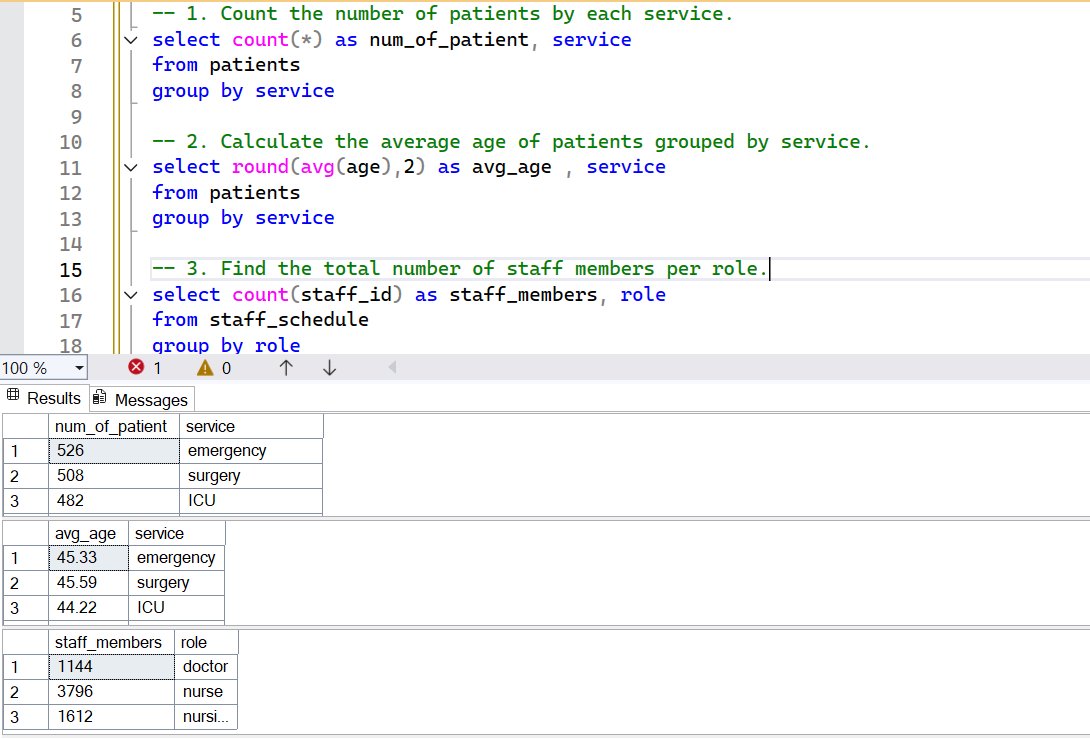Click the red error count icon

coord(136,367)
